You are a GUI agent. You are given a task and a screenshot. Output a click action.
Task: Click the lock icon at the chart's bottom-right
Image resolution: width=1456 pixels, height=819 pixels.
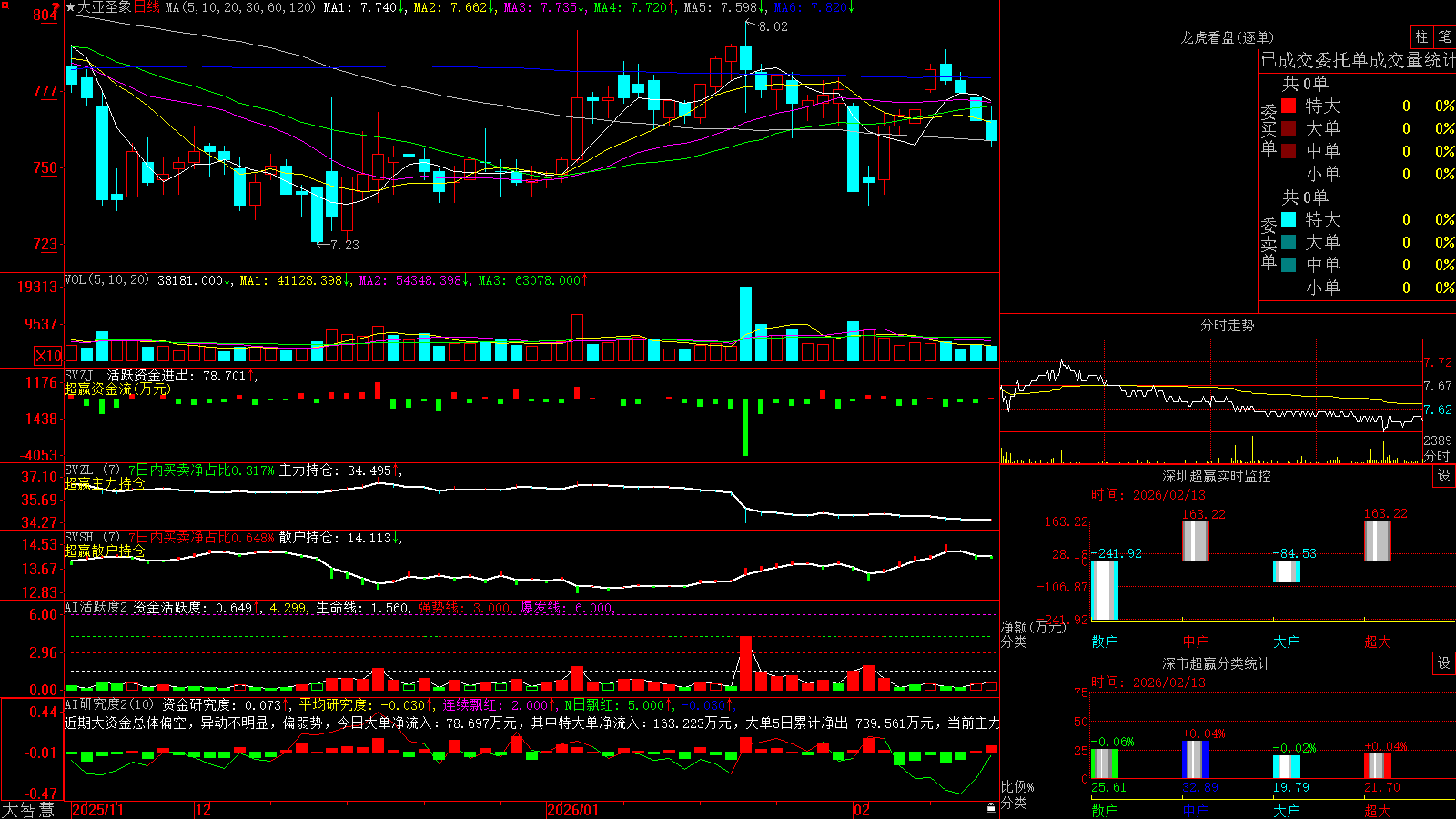coord(992,807)
